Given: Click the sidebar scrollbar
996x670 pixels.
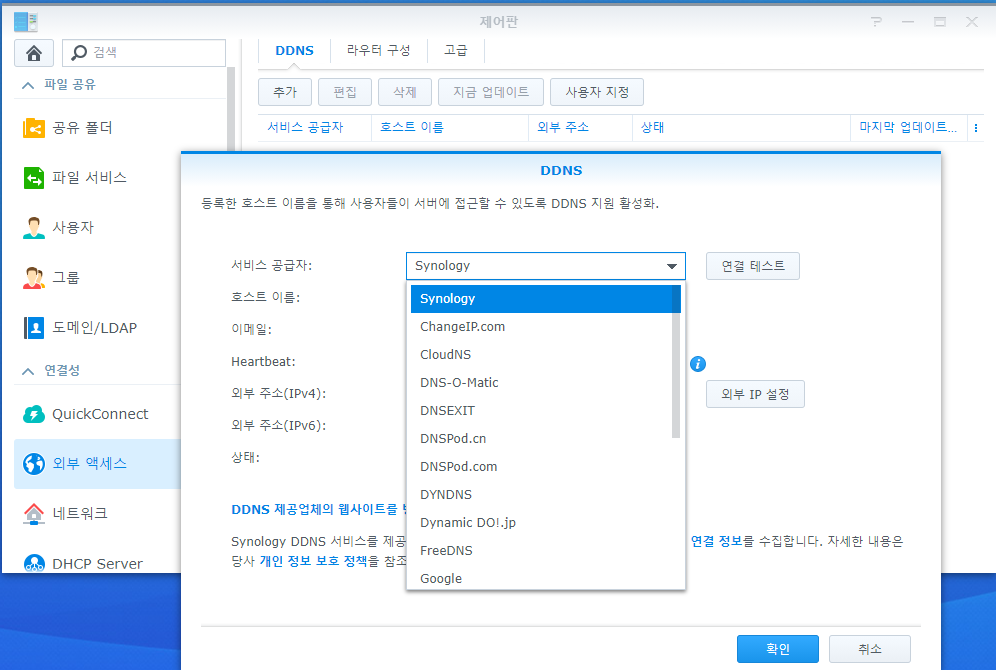Looking at the screenshot, I should (231, 108).
